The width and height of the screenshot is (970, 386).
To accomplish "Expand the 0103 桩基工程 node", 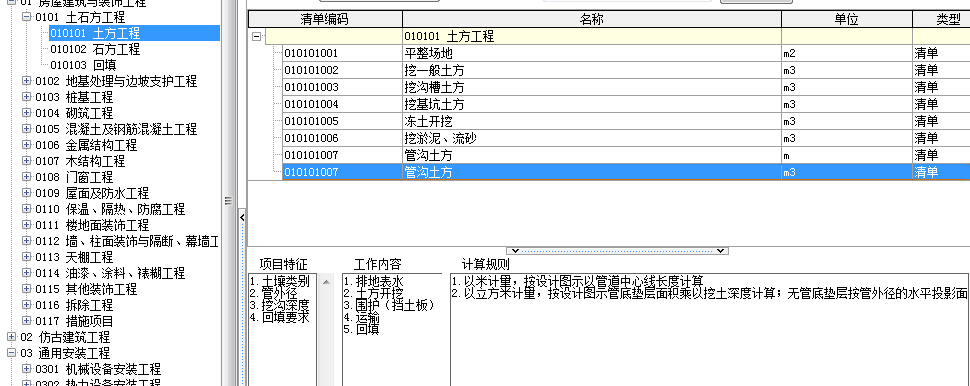I will coord(27,97).
